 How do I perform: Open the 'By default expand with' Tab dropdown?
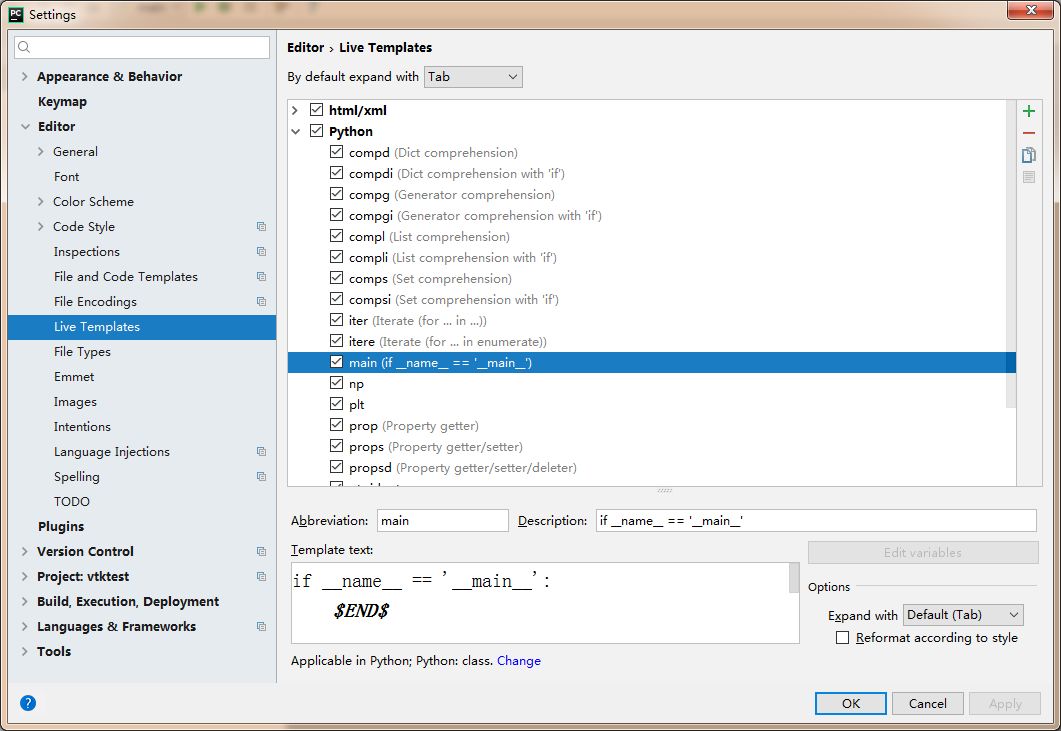point(473,76)
